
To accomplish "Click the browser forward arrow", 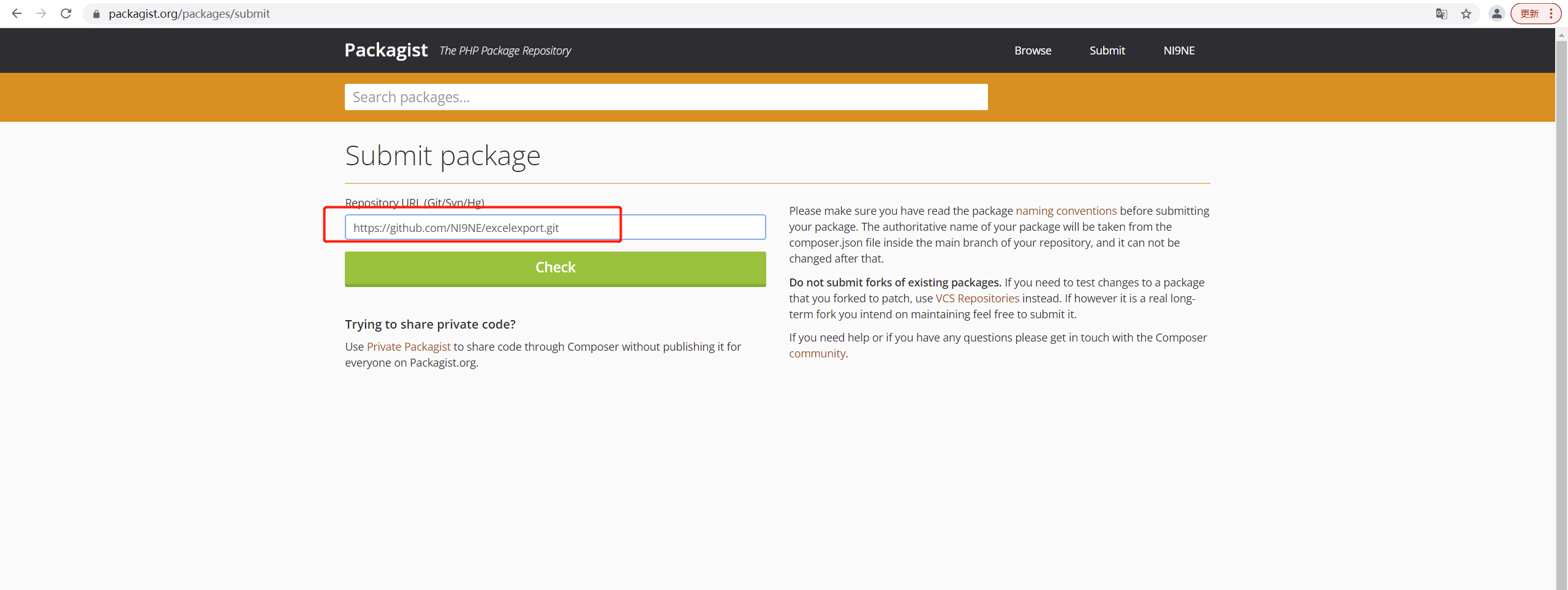I will (41, 13).
